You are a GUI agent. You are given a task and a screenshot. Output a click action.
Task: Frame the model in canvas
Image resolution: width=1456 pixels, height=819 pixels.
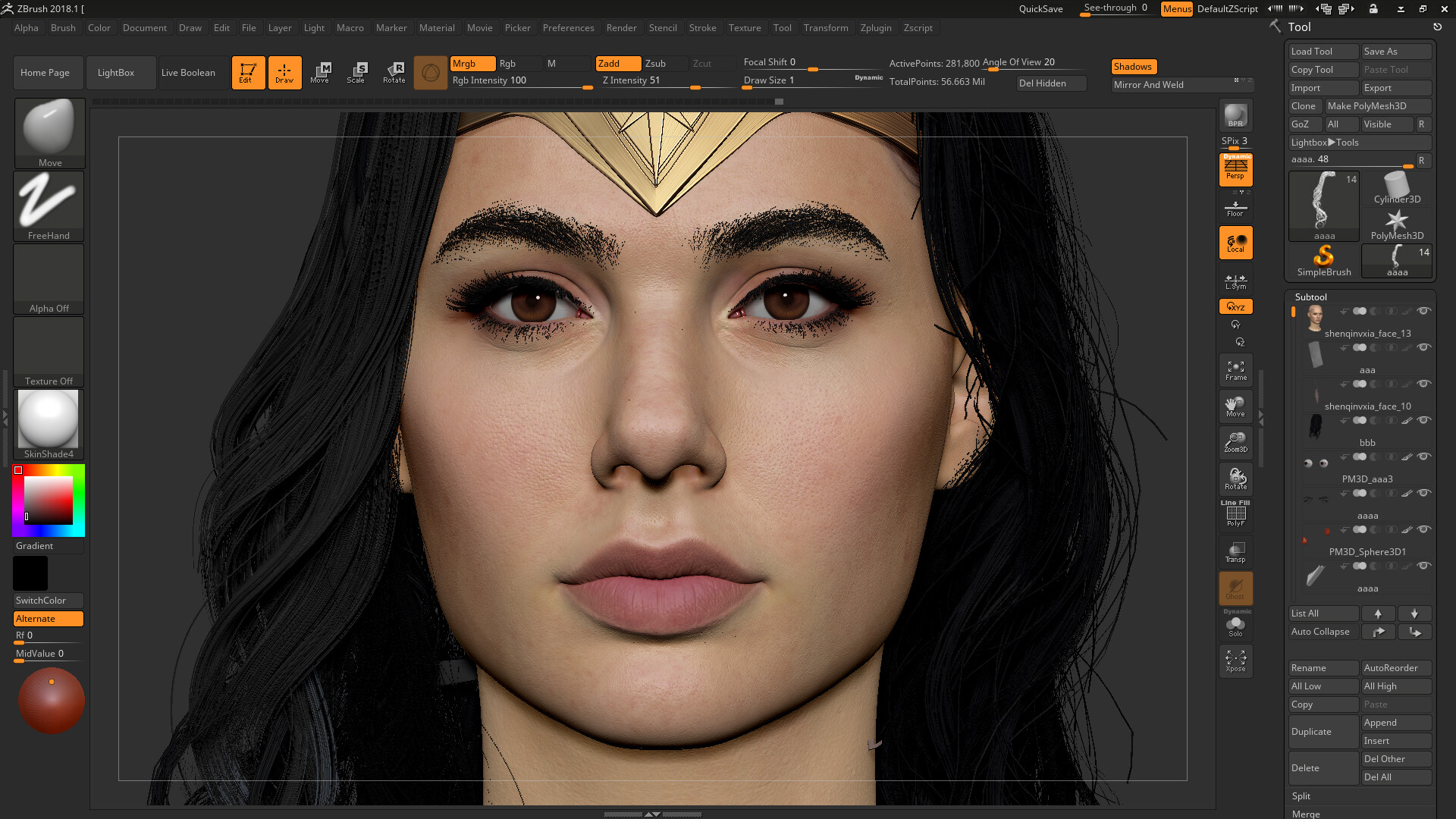coord(1235,370)
